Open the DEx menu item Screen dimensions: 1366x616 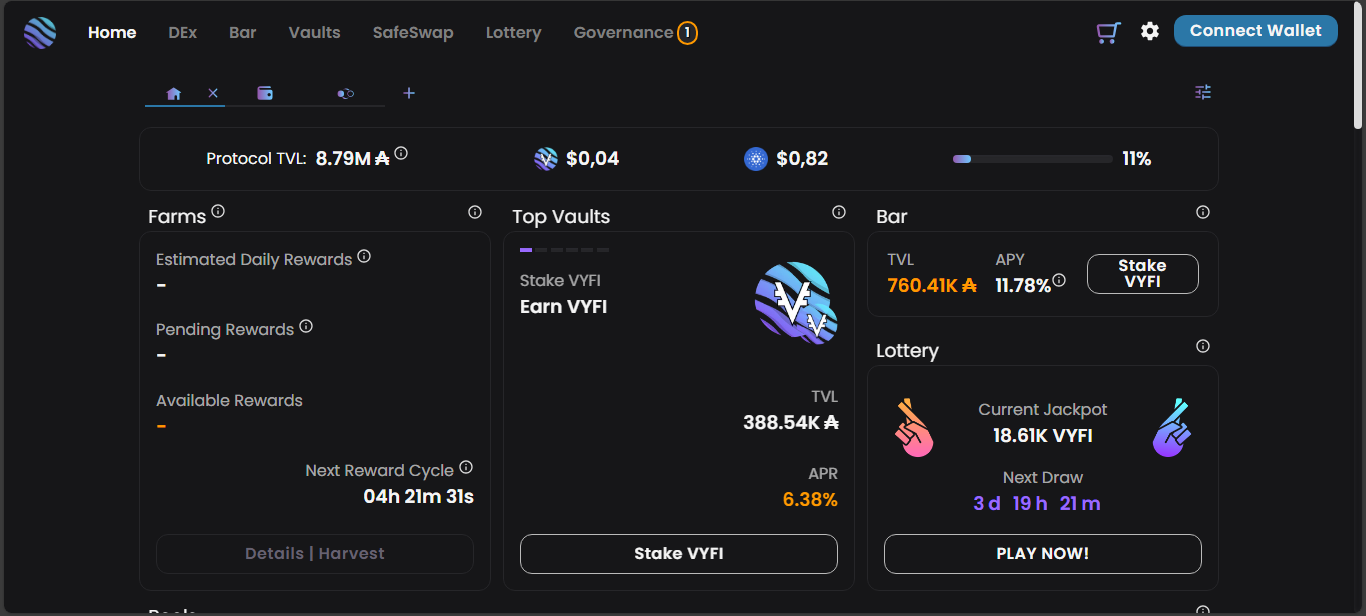click(x=182, y=33)
